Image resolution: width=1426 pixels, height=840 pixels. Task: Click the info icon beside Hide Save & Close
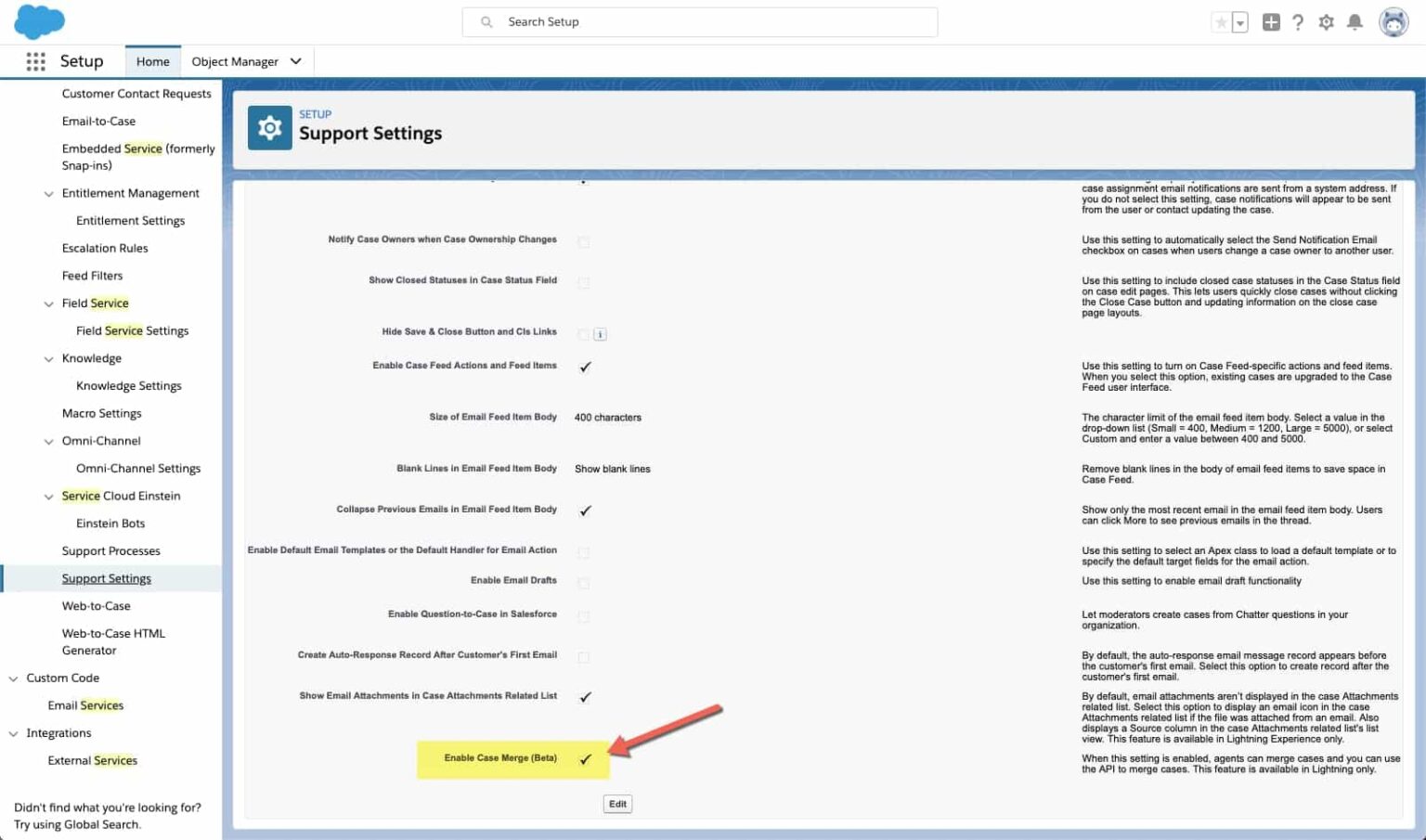point(599,333)
